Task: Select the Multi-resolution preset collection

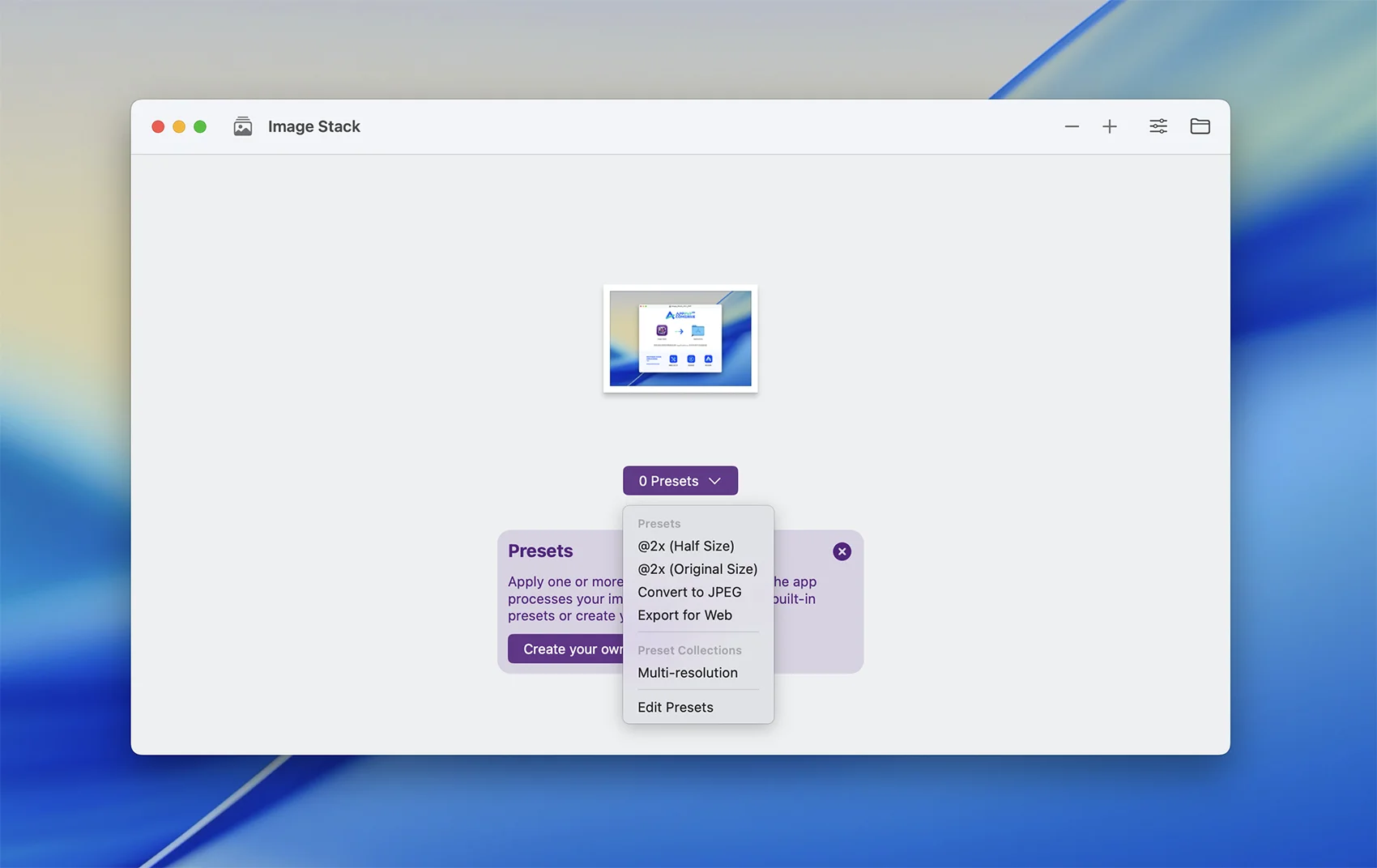Action: tap(688, 673)
